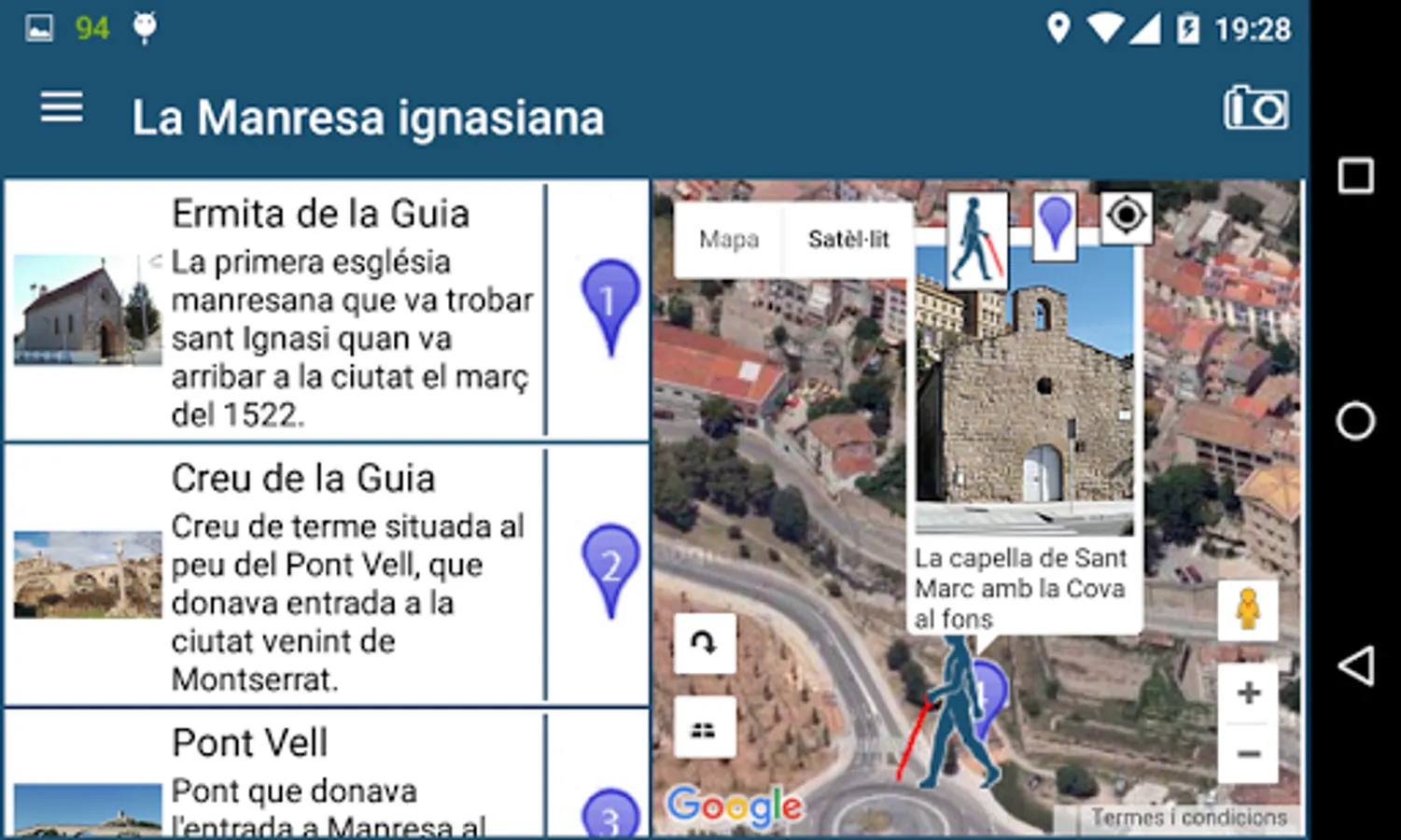The width and height of the screenshot is (1401, 840).
Task: Tap the image notification icon in status bar
Action: click(39, 28)
